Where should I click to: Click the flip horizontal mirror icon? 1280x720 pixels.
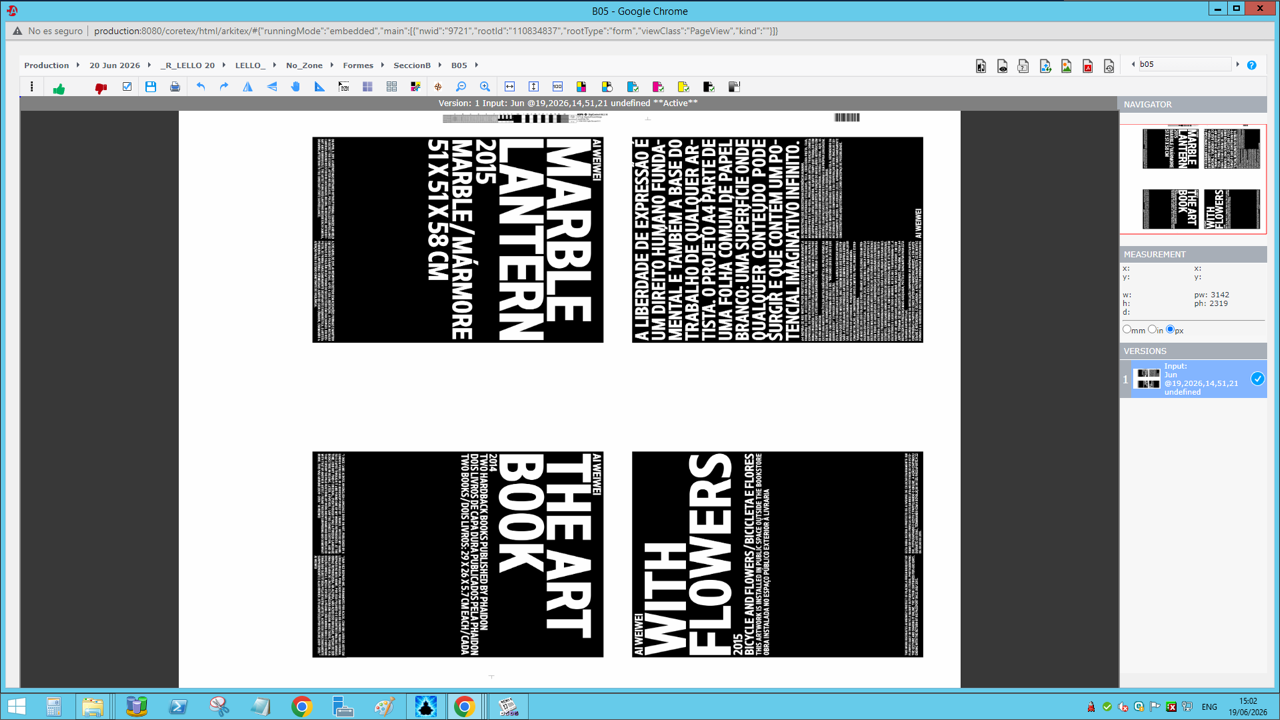point(248,87)
